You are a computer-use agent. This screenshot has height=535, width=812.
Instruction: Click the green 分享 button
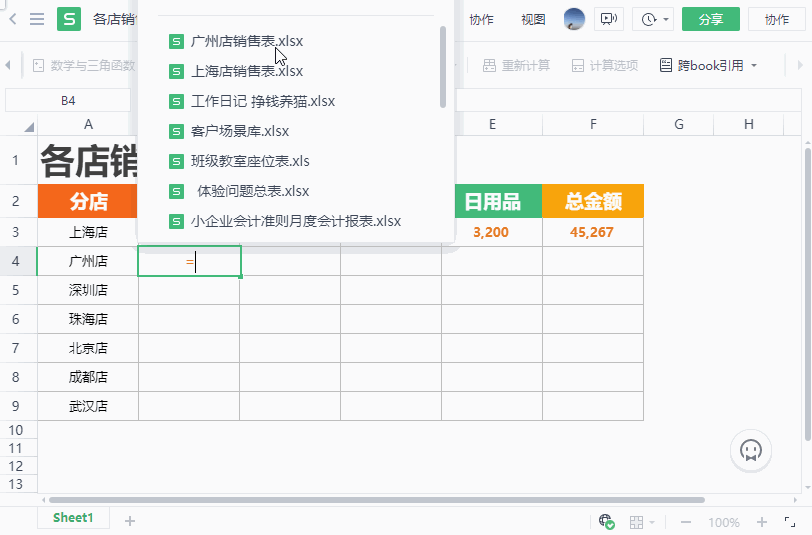click(710, 19)
